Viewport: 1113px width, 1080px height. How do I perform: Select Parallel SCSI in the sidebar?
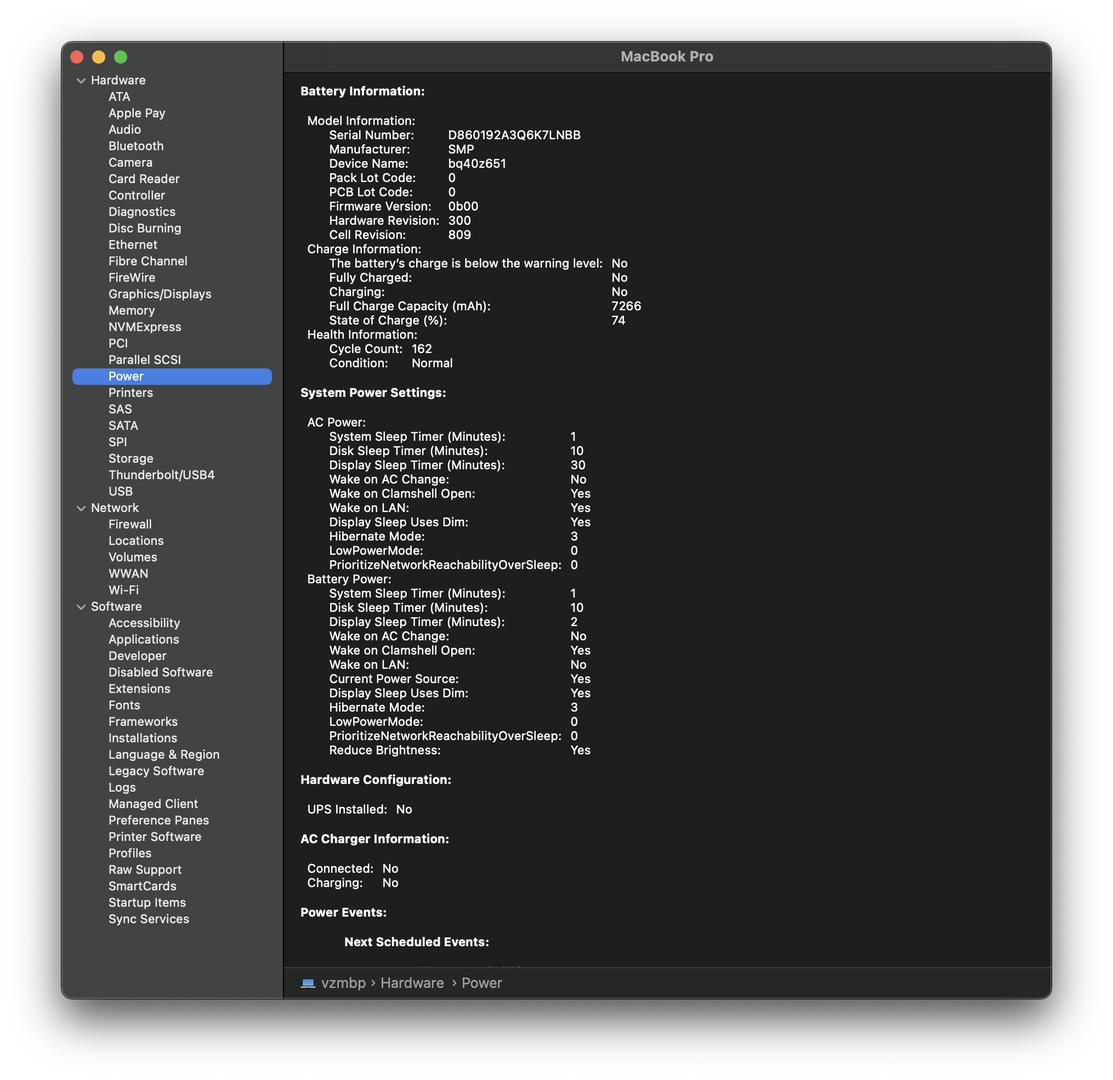click(145, 360)
